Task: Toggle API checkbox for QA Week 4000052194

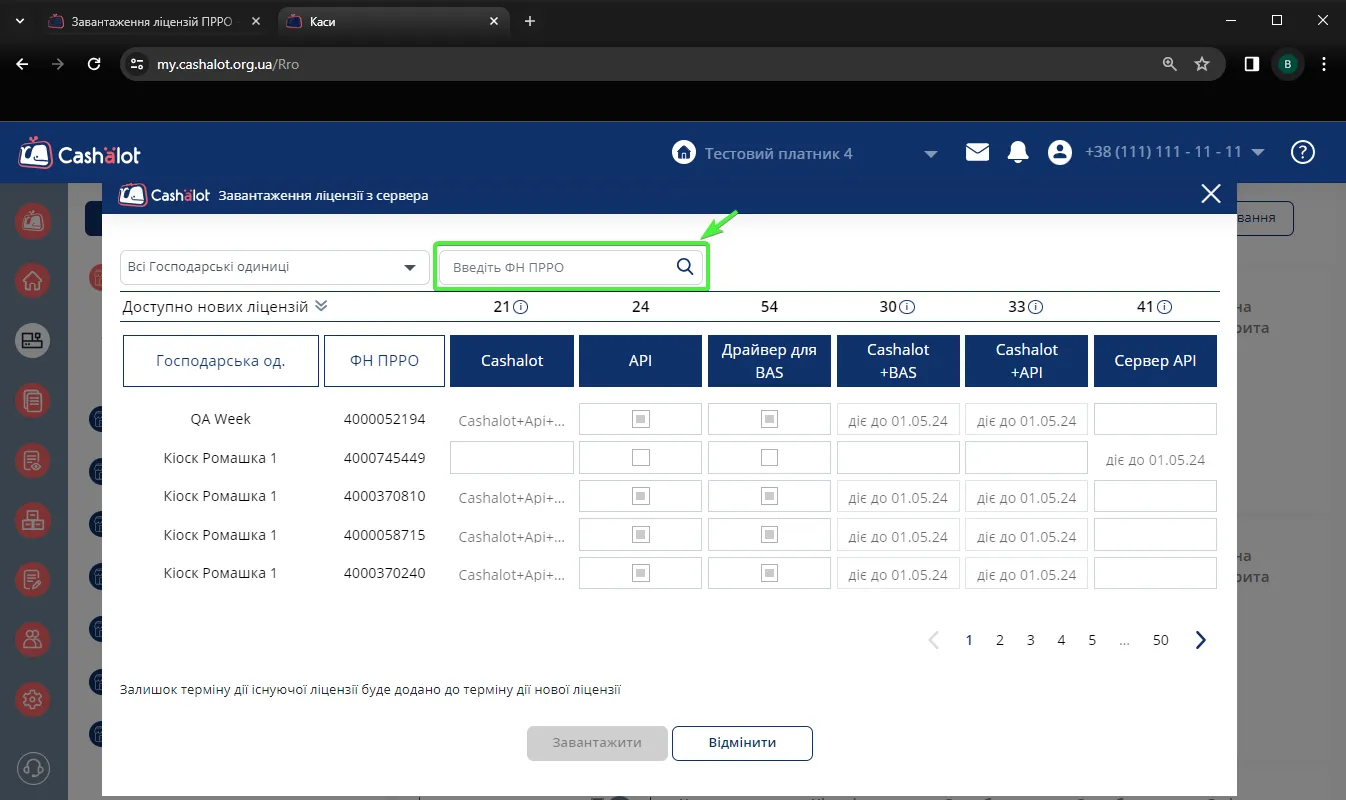Action: pos(640,419)
